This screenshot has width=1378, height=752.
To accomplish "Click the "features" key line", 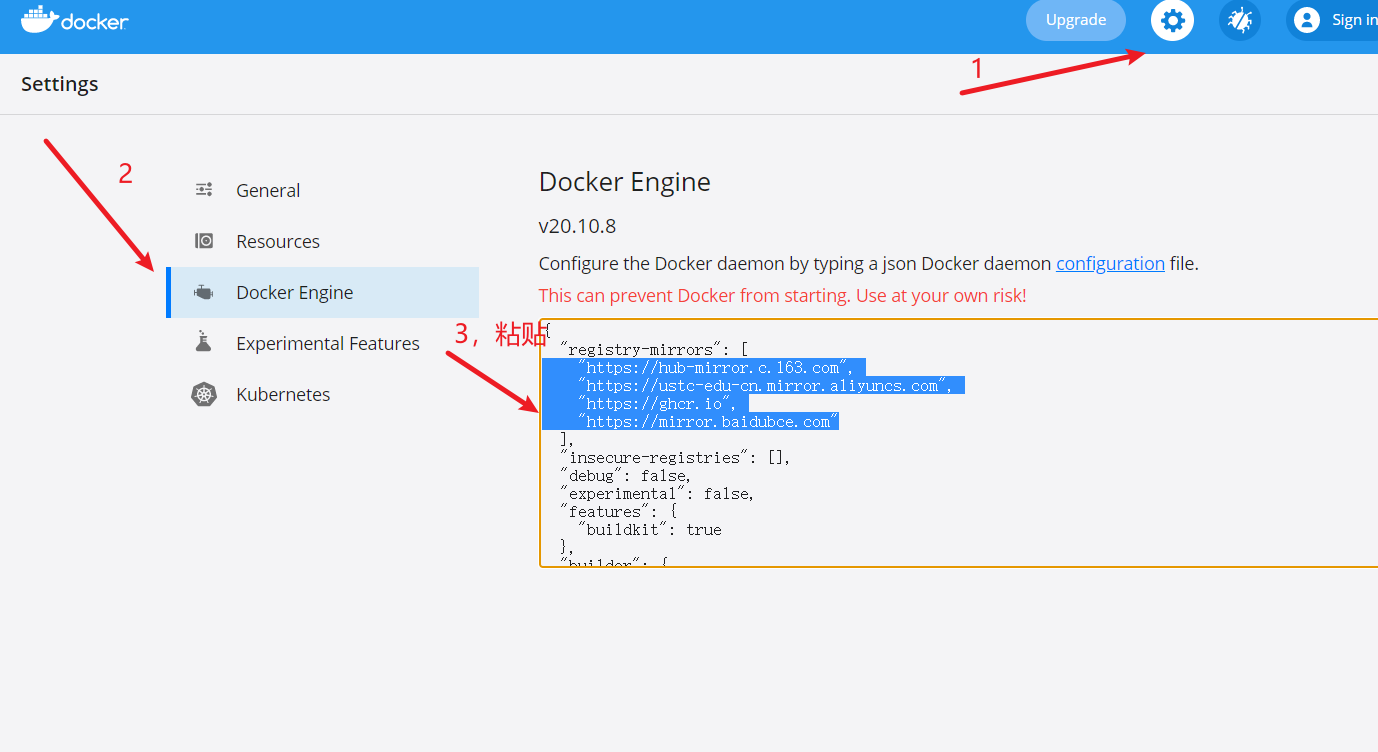I will 619,512.
